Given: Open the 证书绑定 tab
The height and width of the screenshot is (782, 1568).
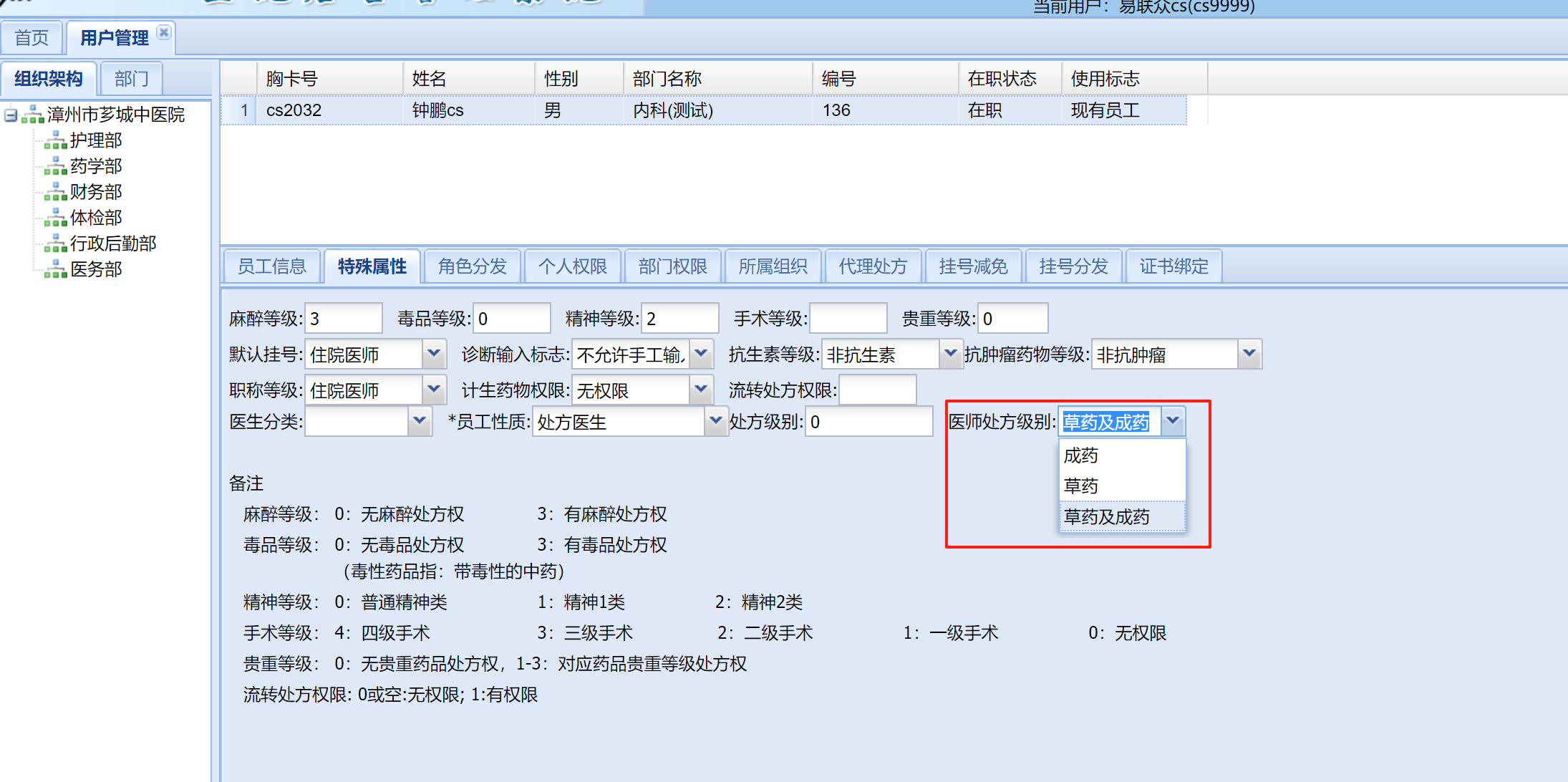Looking at the screenshot, I should click(1173, 266).
